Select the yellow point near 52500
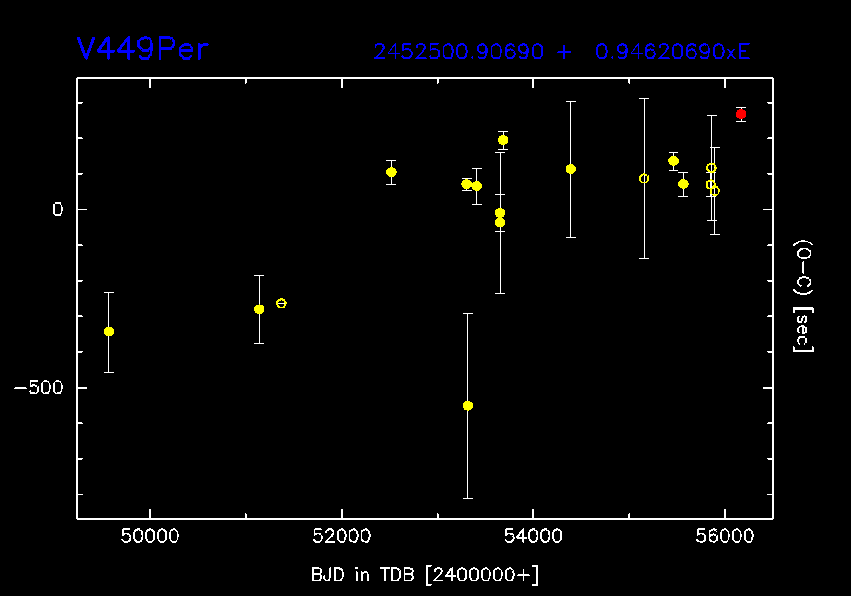 (391, 172)
